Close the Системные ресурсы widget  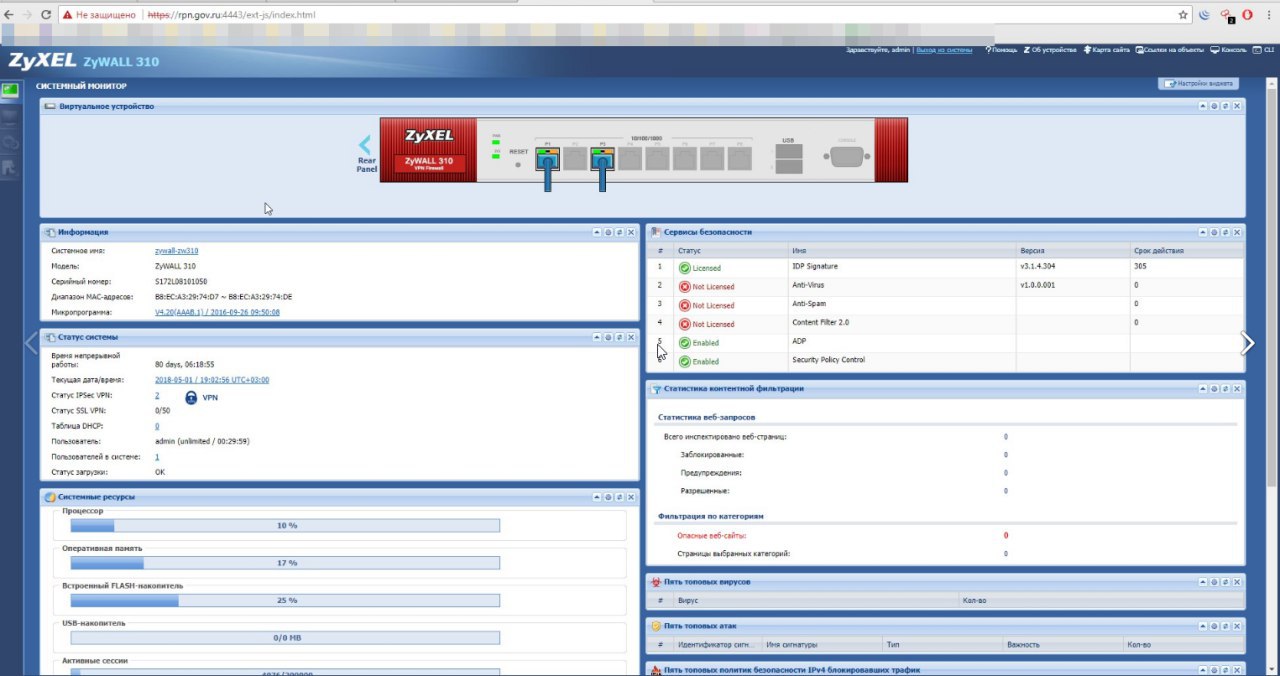[632, 497]
